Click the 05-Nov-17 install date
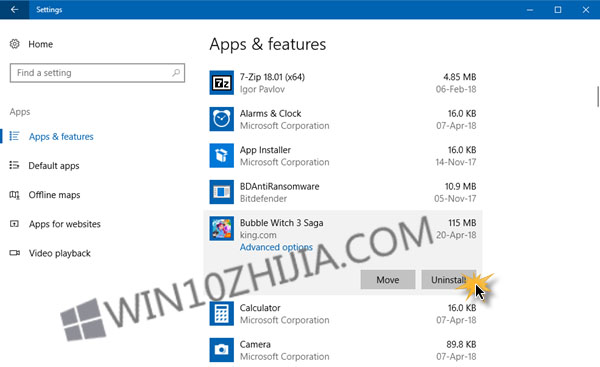The image size is (600, 367). [455, 199]
